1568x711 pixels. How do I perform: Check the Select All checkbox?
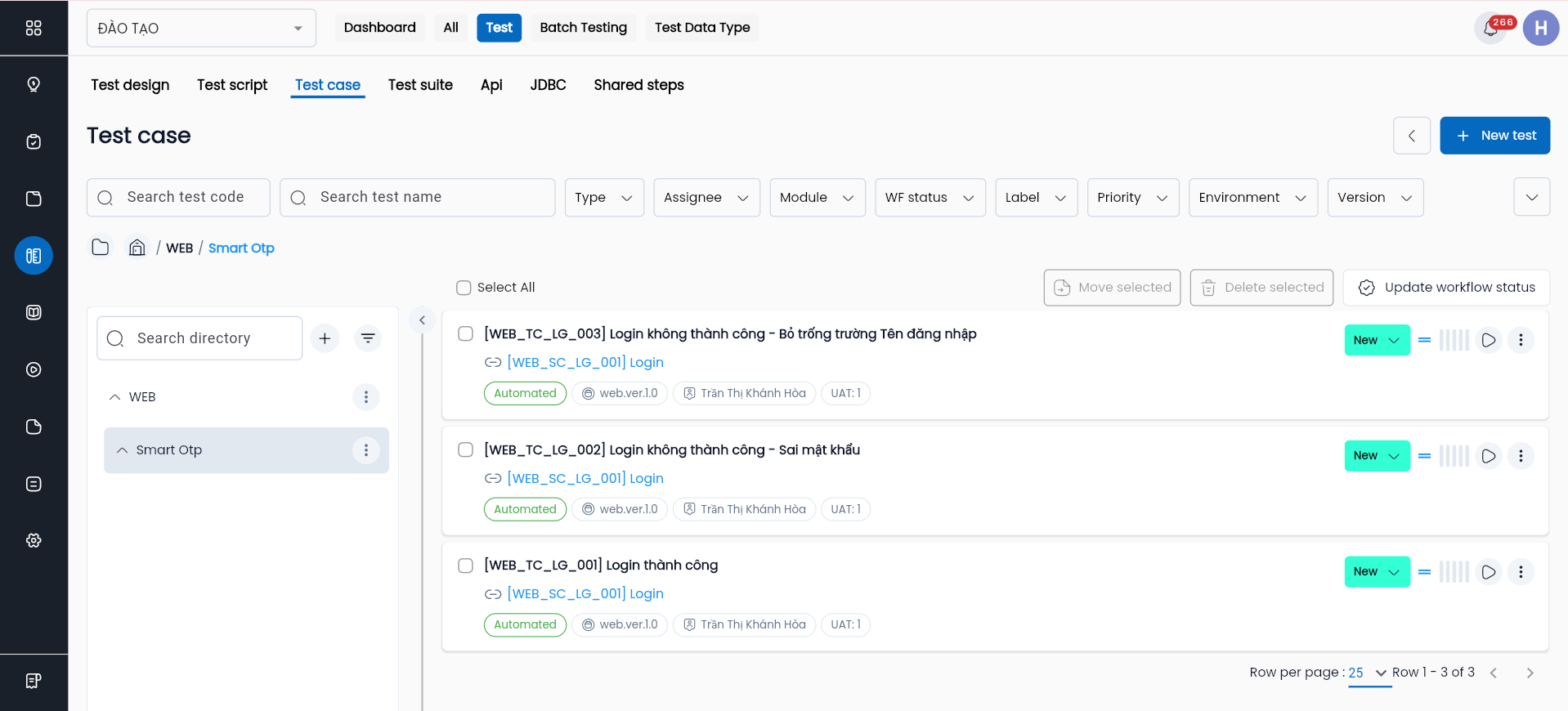tap(464, 288)
